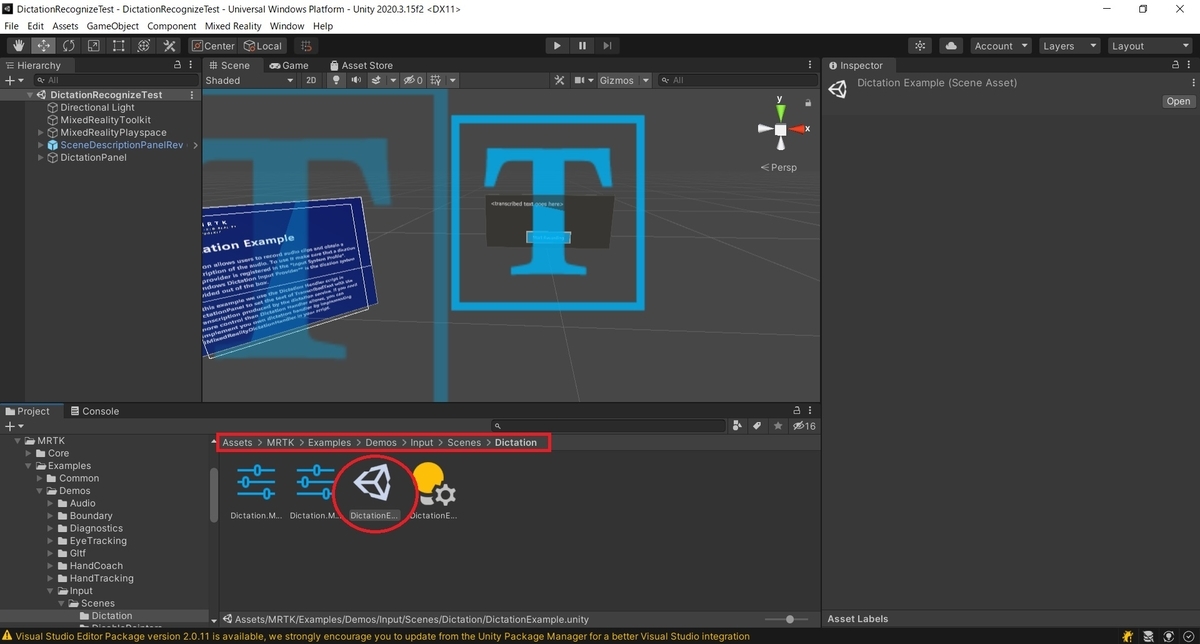Toggle hidden objects visibility in Scene
The image size is (1200, 644).
tap(411, 80)
